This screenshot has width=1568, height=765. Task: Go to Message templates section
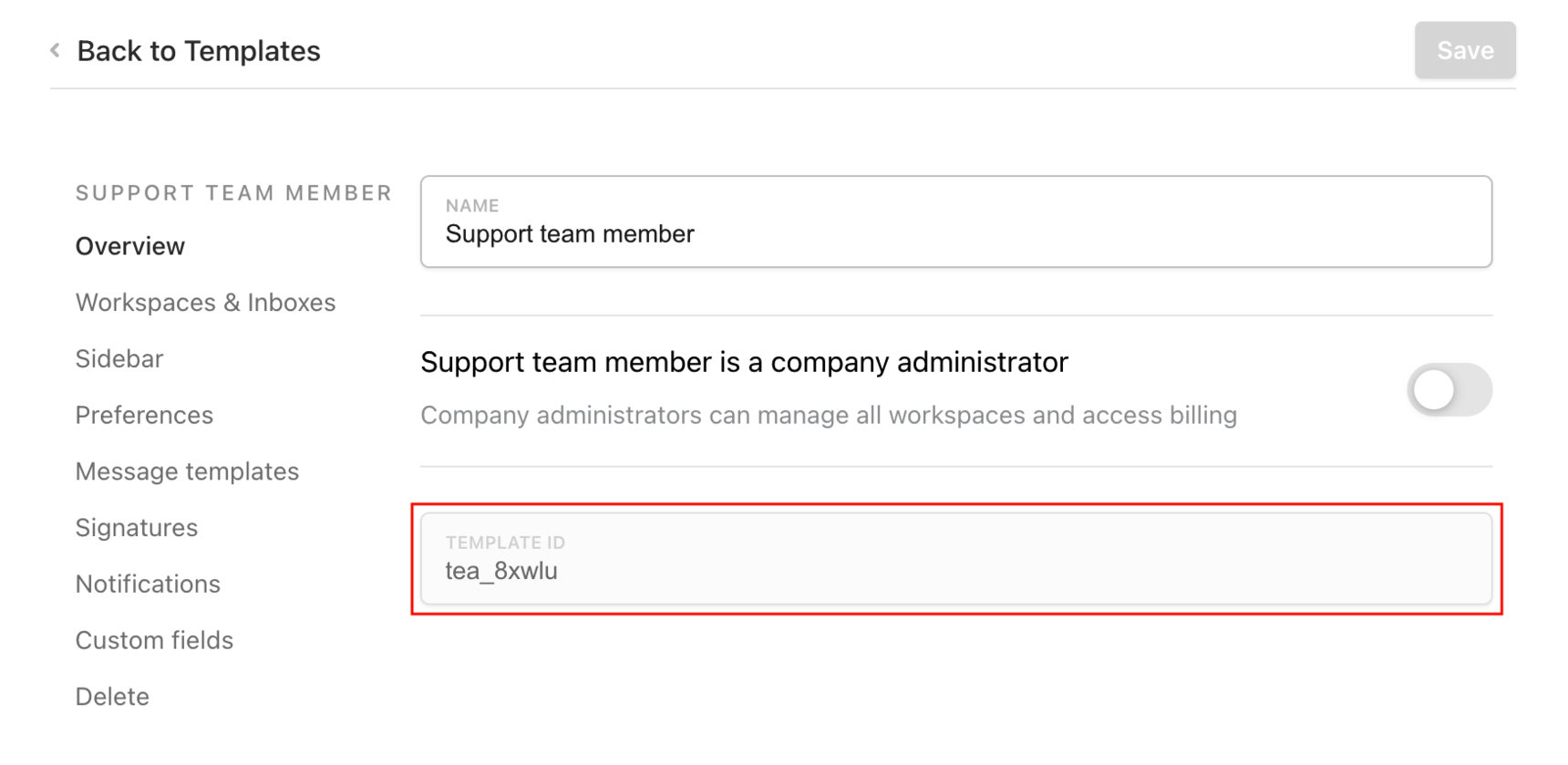coord(187,471)
